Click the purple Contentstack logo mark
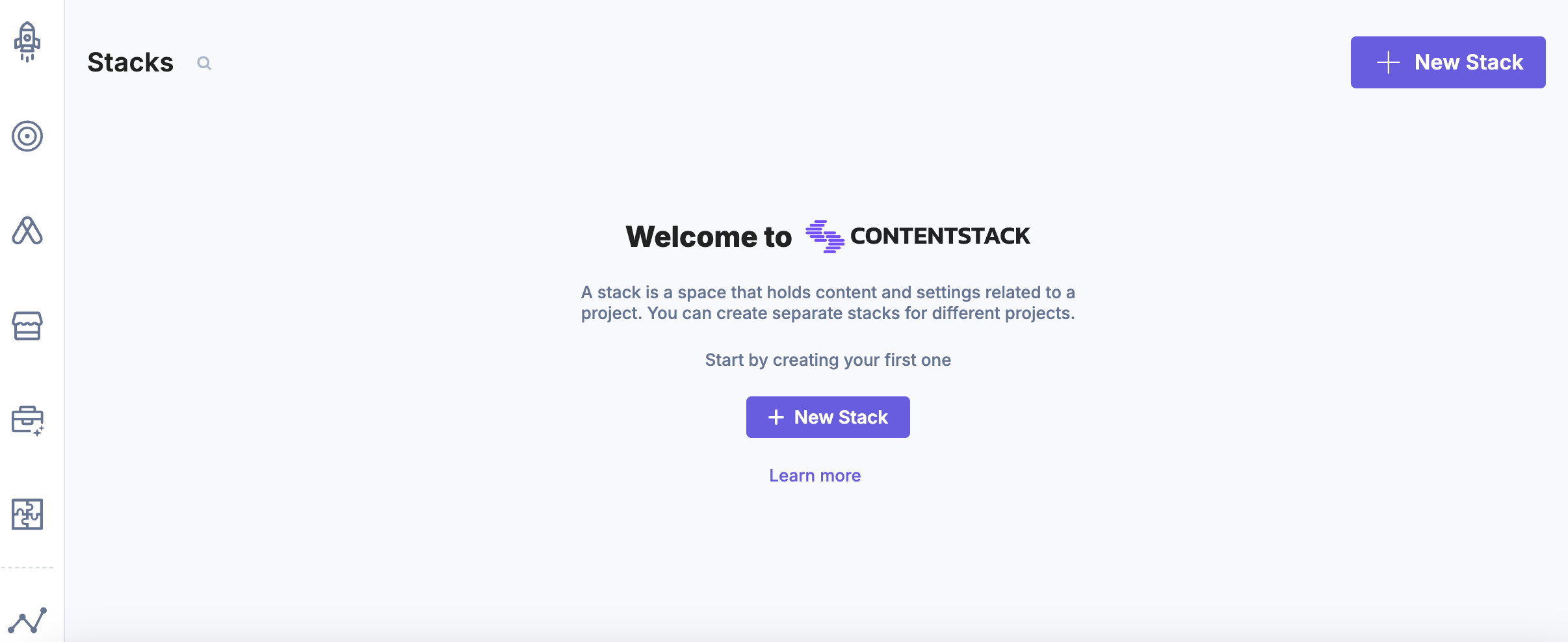Screen dimensions: 1568x642 pos(824,237)
